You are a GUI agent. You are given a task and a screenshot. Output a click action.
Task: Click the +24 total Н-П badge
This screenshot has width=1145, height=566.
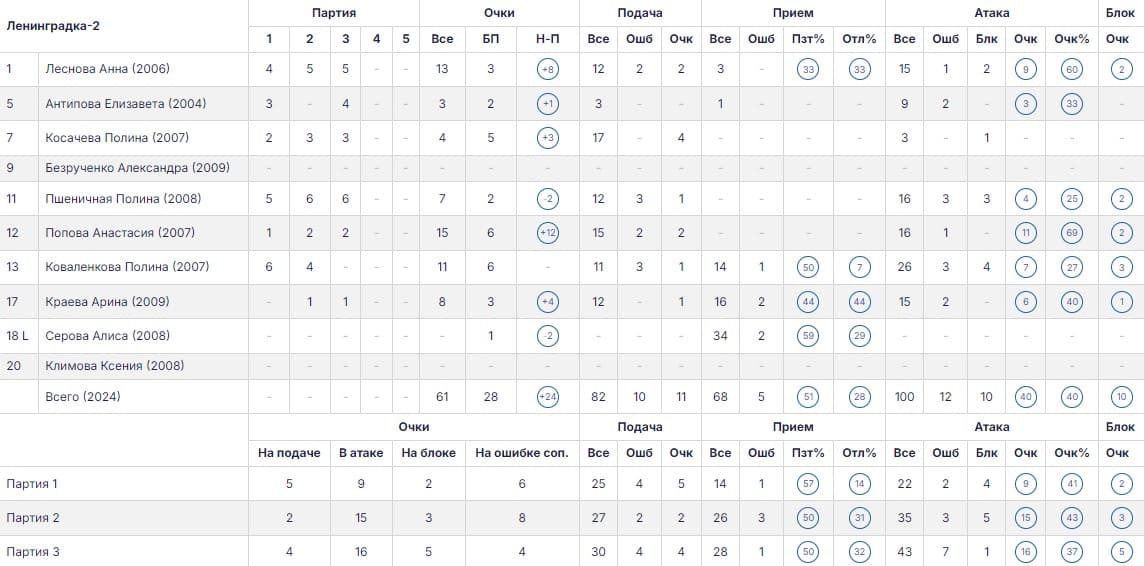point(548,397)
